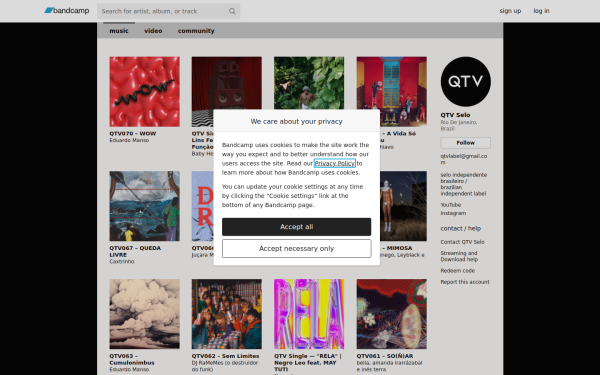Click the QTV070 – WOW title text
This screenshot has height=375, width=600.
(x=133, y=134)
